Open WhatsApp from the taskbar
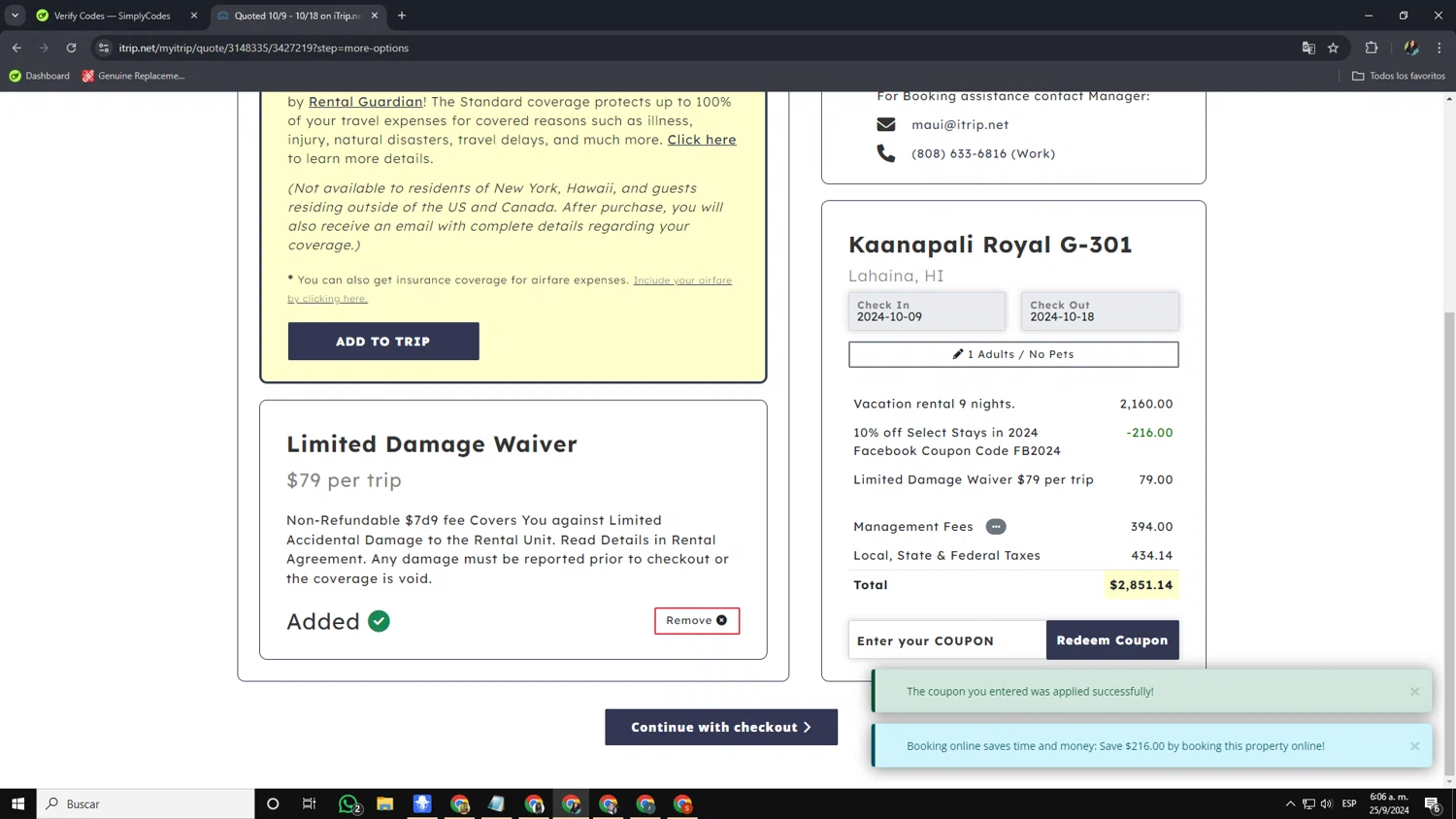Image resolution: width=1456 pixels, height=819 pixels. [348, 803]
